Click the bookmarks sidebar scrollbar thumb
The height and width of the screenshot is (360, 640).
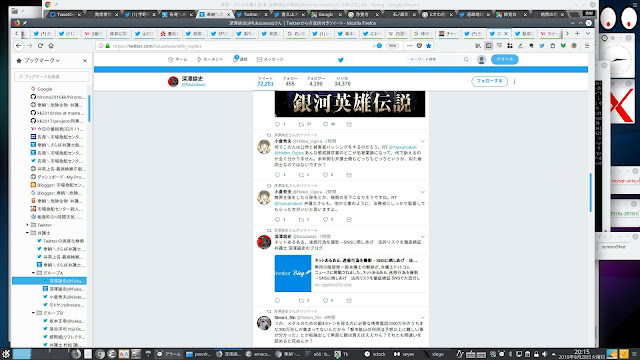[89, 108]
